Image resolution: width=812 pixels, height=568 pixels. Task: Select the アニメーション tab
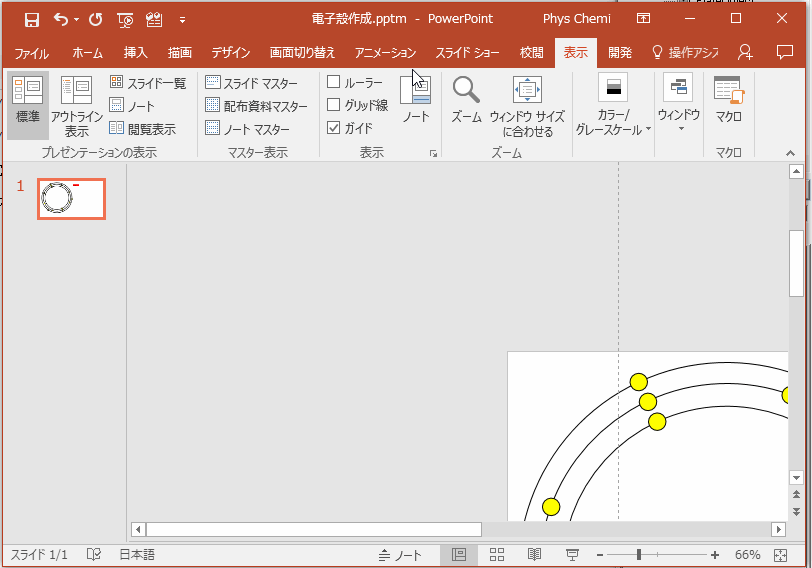pyautogui.click(x=385, y=53)
